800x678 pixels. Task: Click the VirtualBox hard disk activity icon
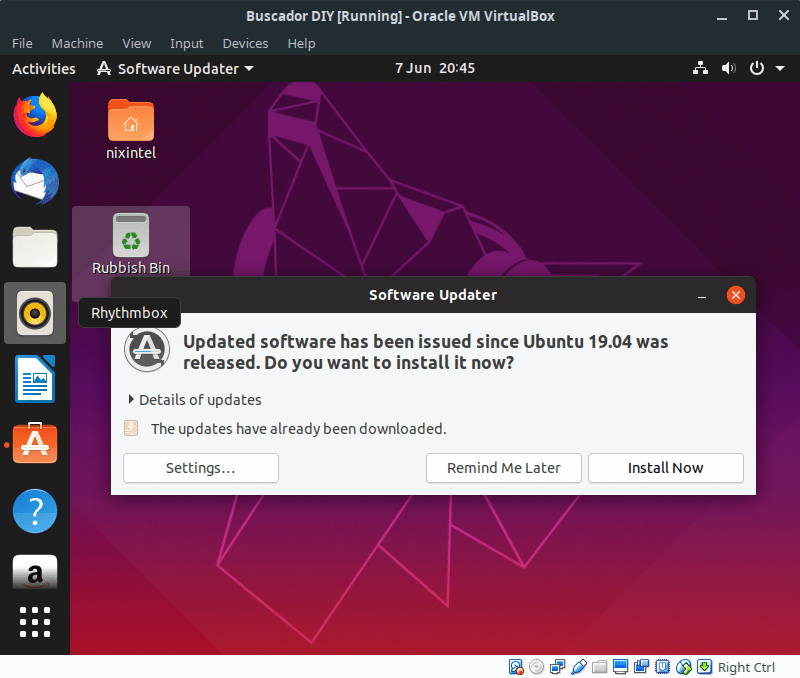point(516,667)
